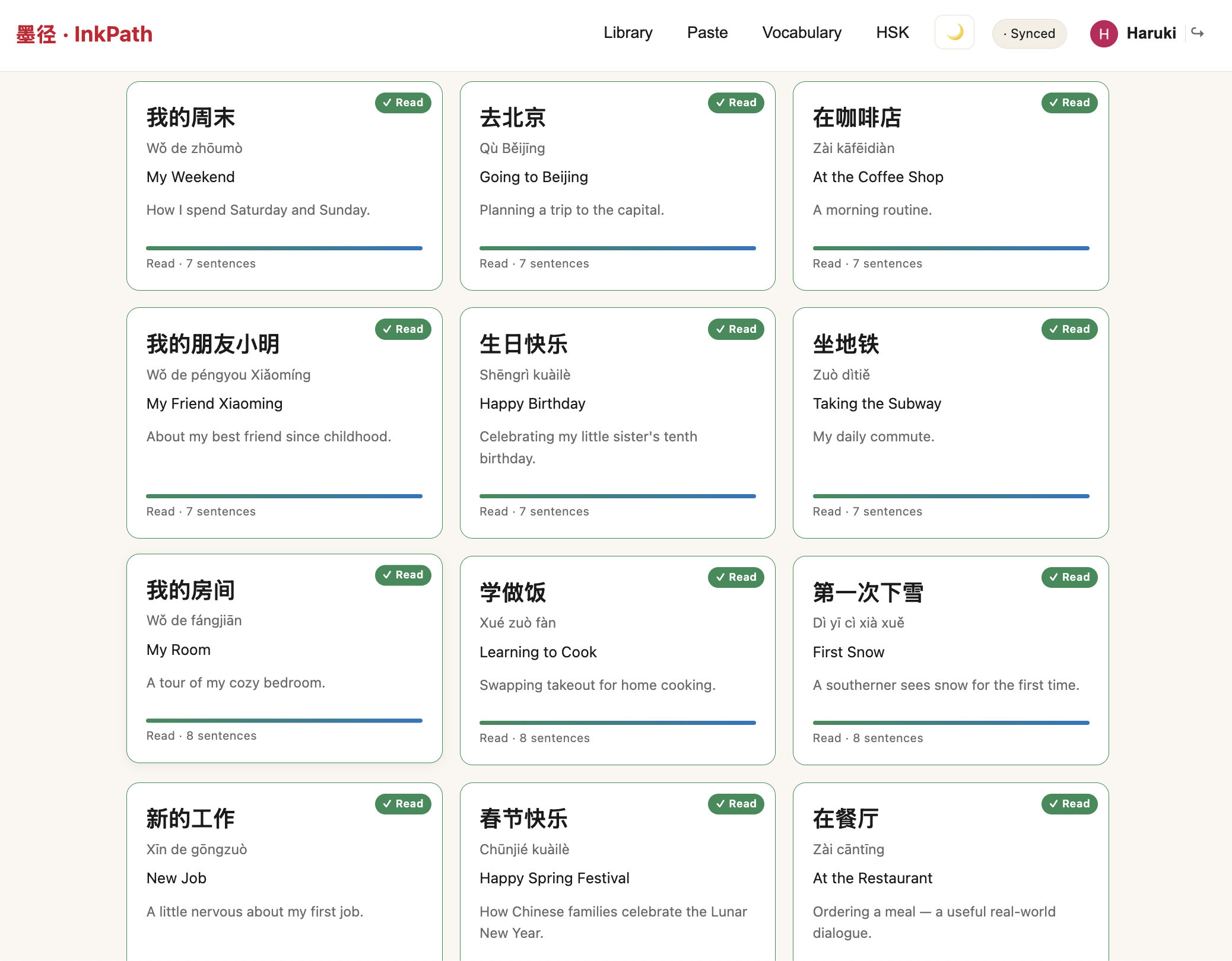Open the story titled 生日快乐
This screenshot has width=1232, height=961.
pos(524,344)
